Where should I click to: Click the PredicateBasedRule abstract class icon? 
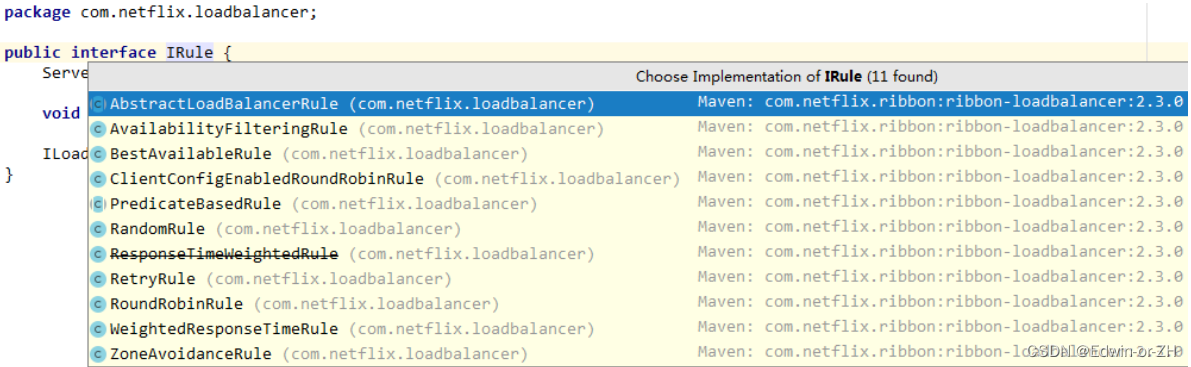pos(97,204)
